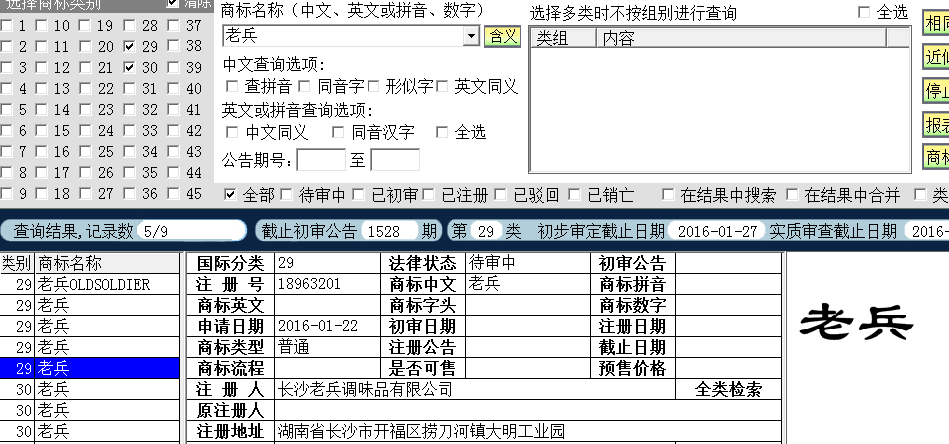
Task: Toggle the 中文同义 checkbox
Action: point(232,132)
